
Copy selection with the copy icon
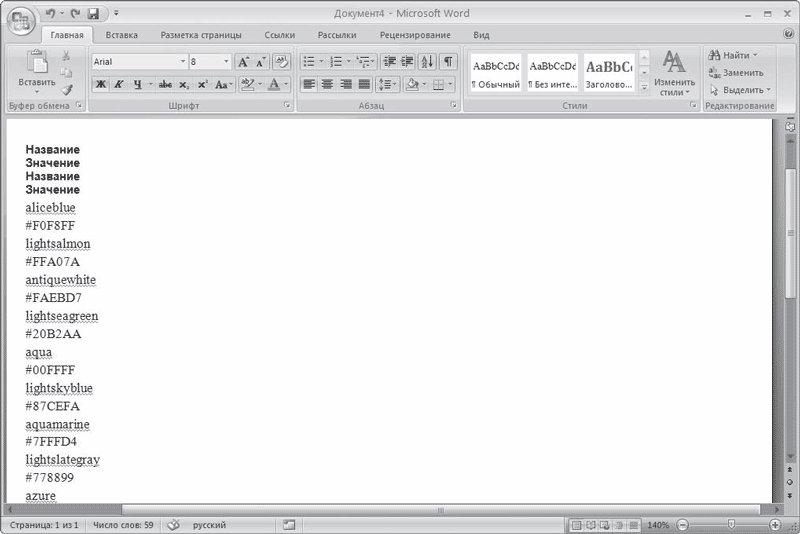[x=66, y=72]
